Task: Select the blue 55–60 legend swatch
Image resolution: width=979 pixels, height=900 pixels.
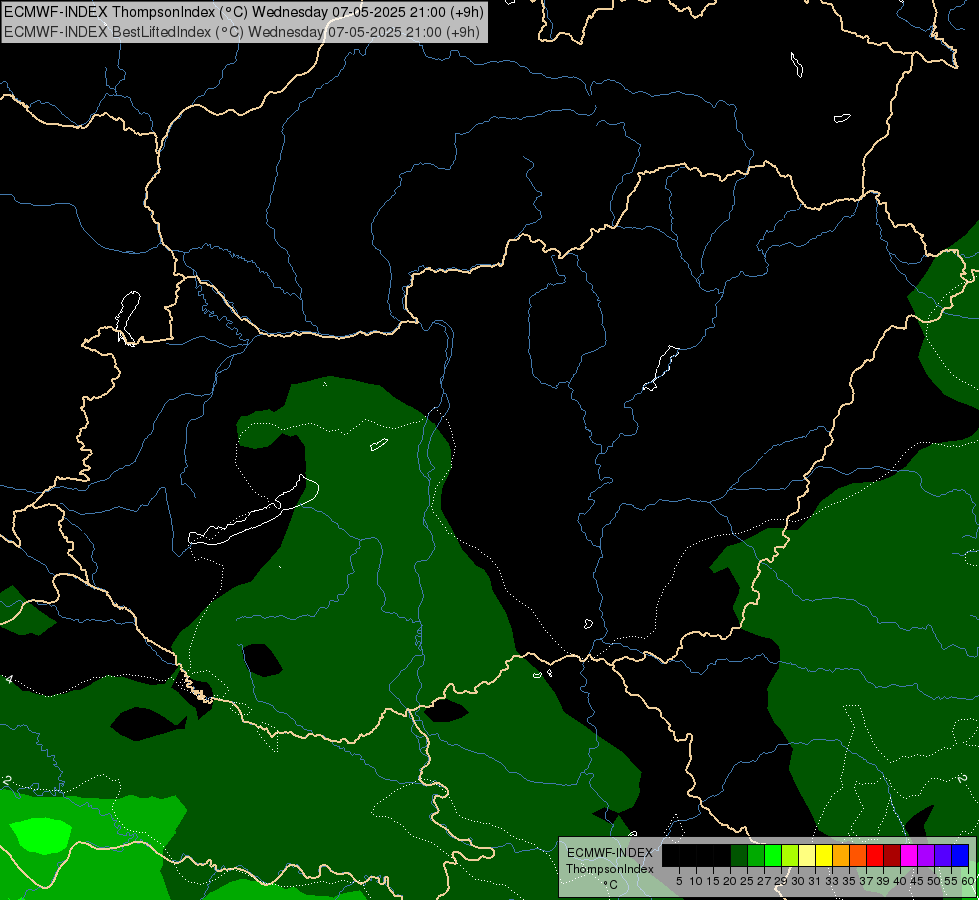Action: 960,855
